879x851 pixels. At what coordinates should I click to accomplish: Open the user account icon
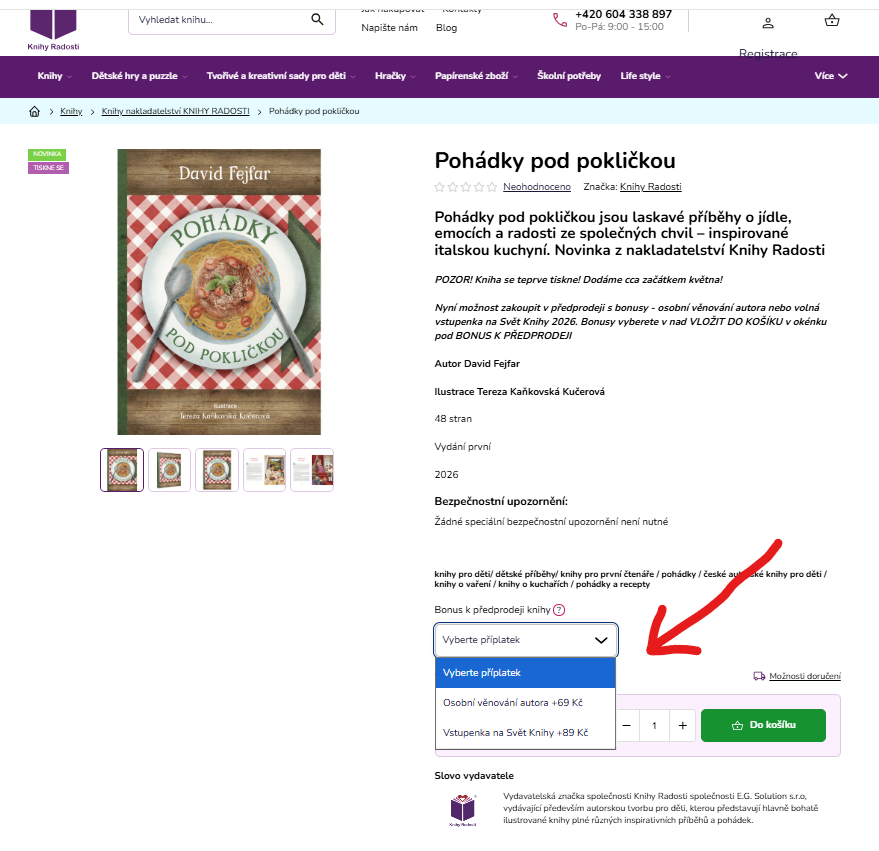pos(768,23)
